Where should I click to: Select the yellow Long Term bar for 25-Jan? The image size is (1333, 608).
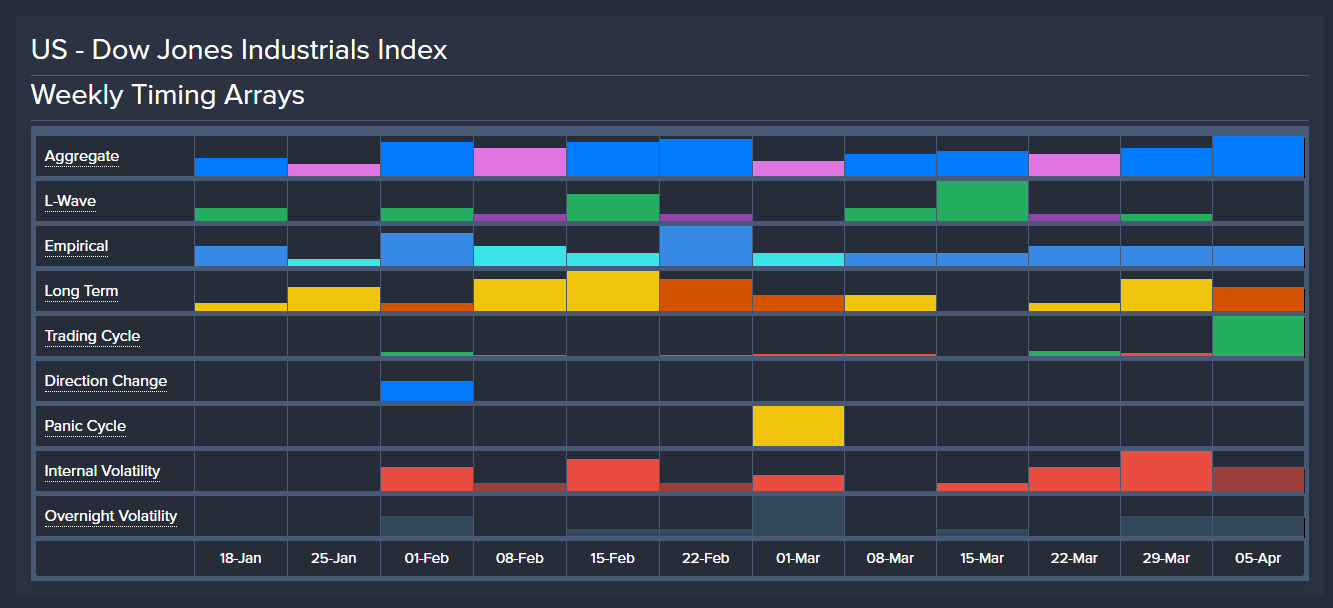[334, 299]
